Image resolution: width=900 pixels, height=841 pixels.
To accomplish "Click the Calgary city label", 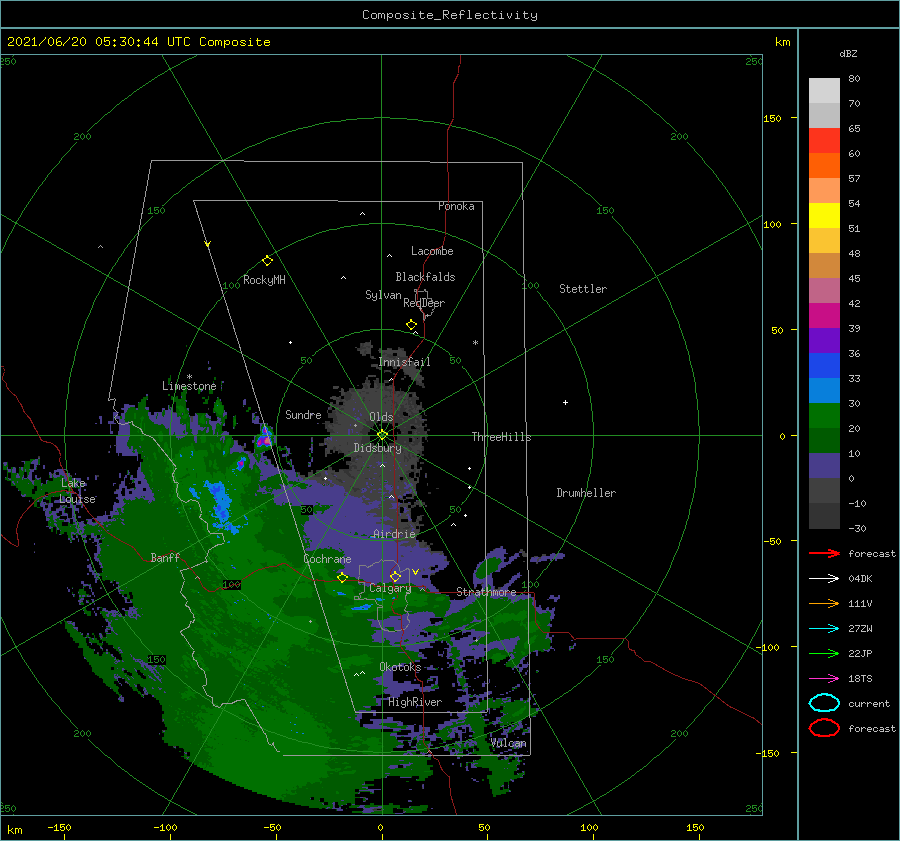I will (x=390, y=588).
